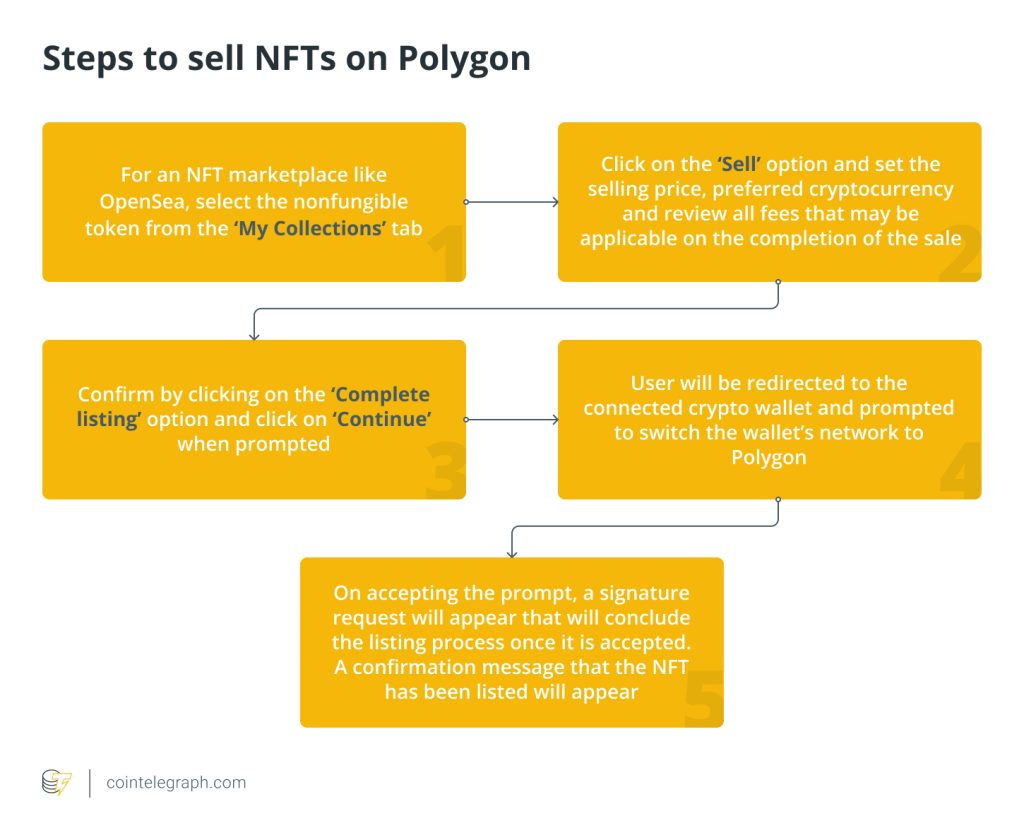Image resolution: width=1024 pixels, height=840 pixels.
Task: Click the arrowhead pointing down to step 5
Action: 512,552
